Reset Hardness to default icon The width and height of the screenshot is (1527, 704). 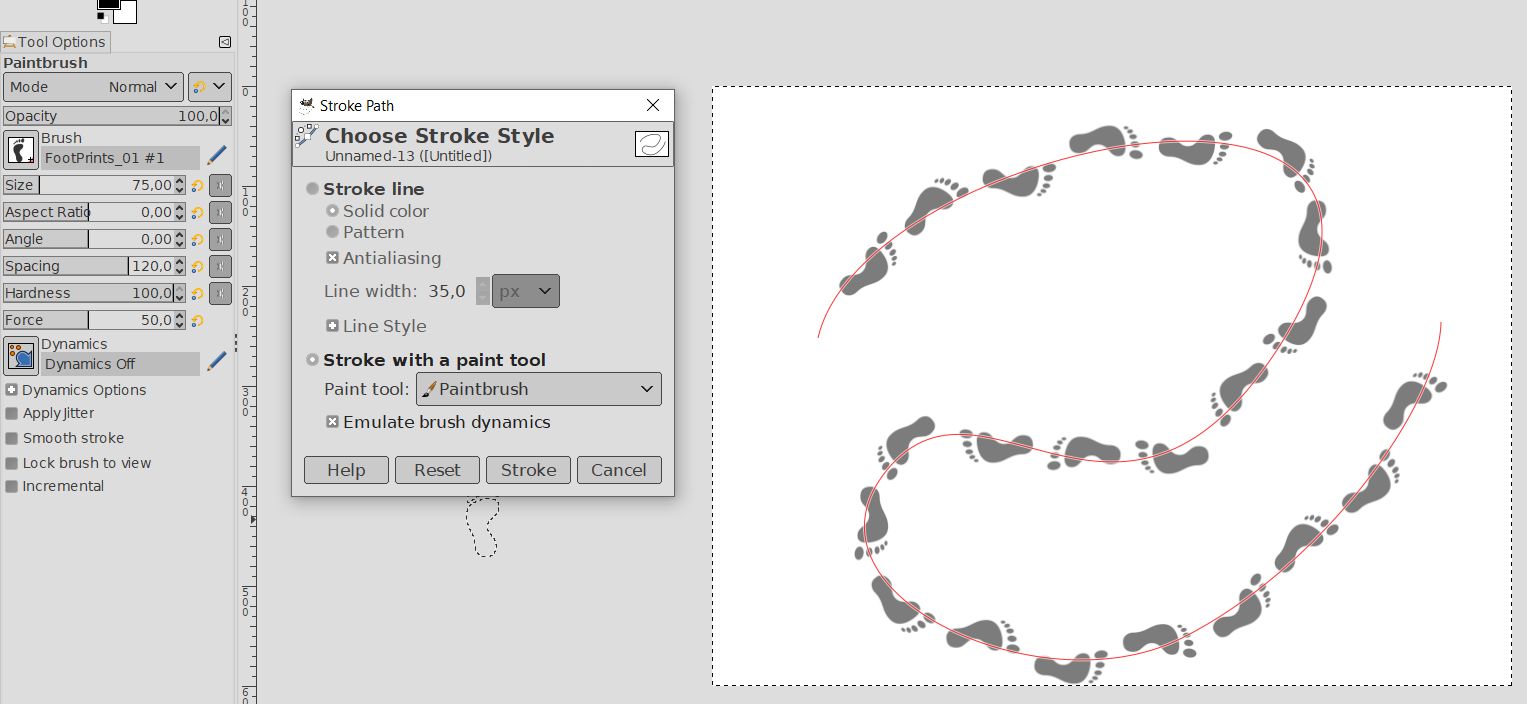pyautogui.click(x=197, y=293)
